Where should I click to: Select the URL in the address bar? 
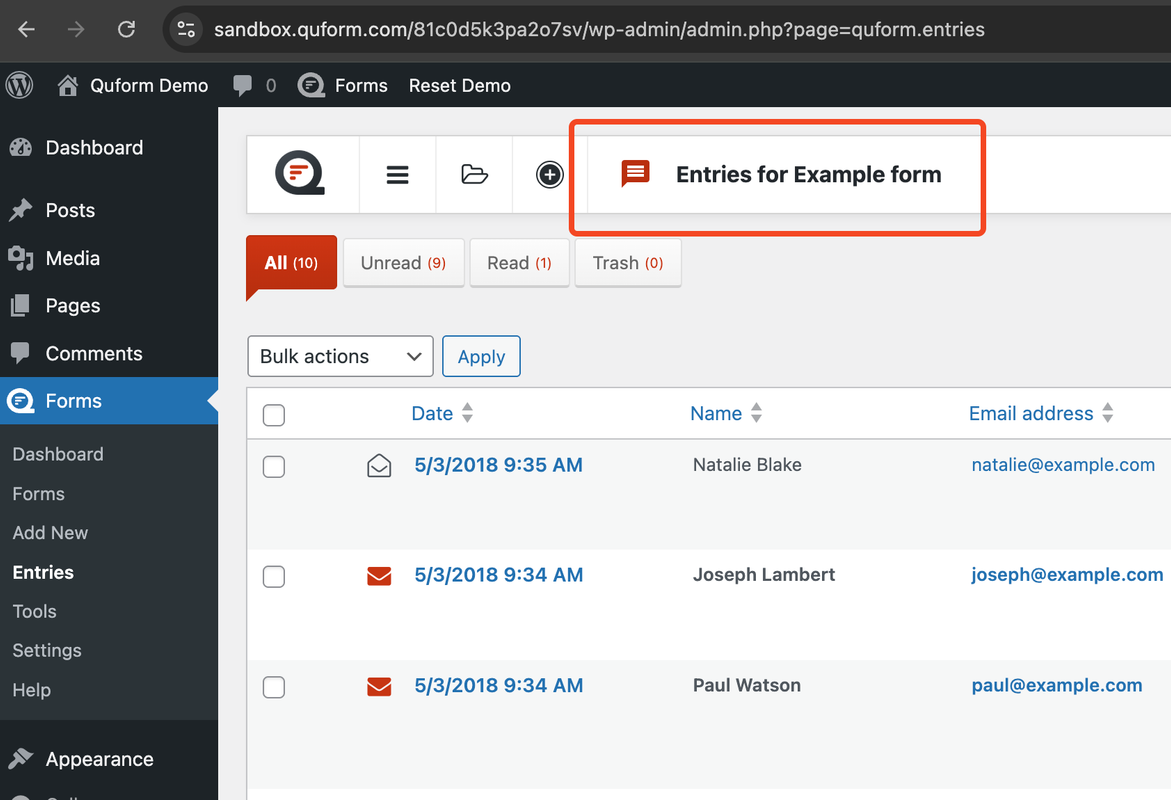[x=599, y=29]
